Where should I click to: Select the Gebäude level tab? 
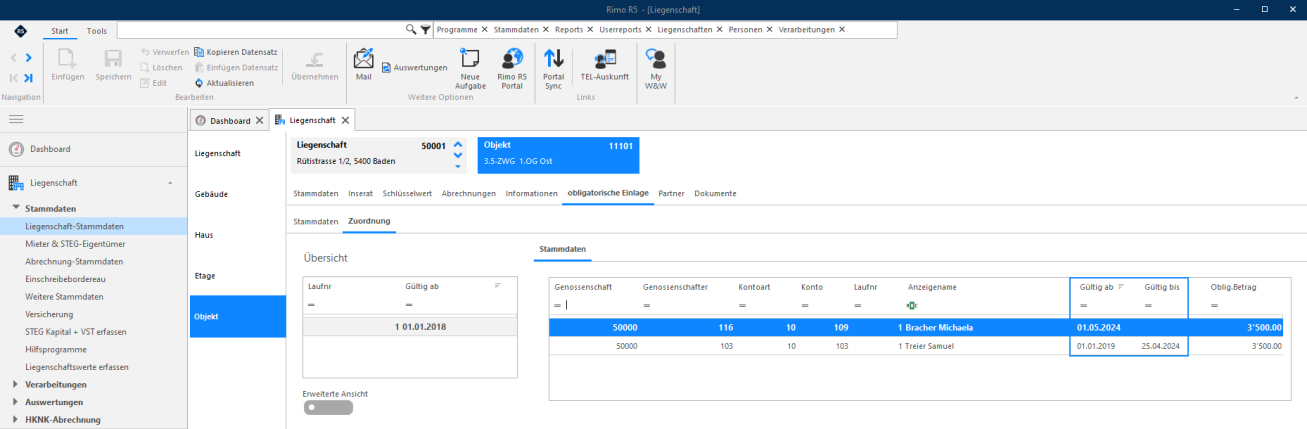tap(237, 194)
